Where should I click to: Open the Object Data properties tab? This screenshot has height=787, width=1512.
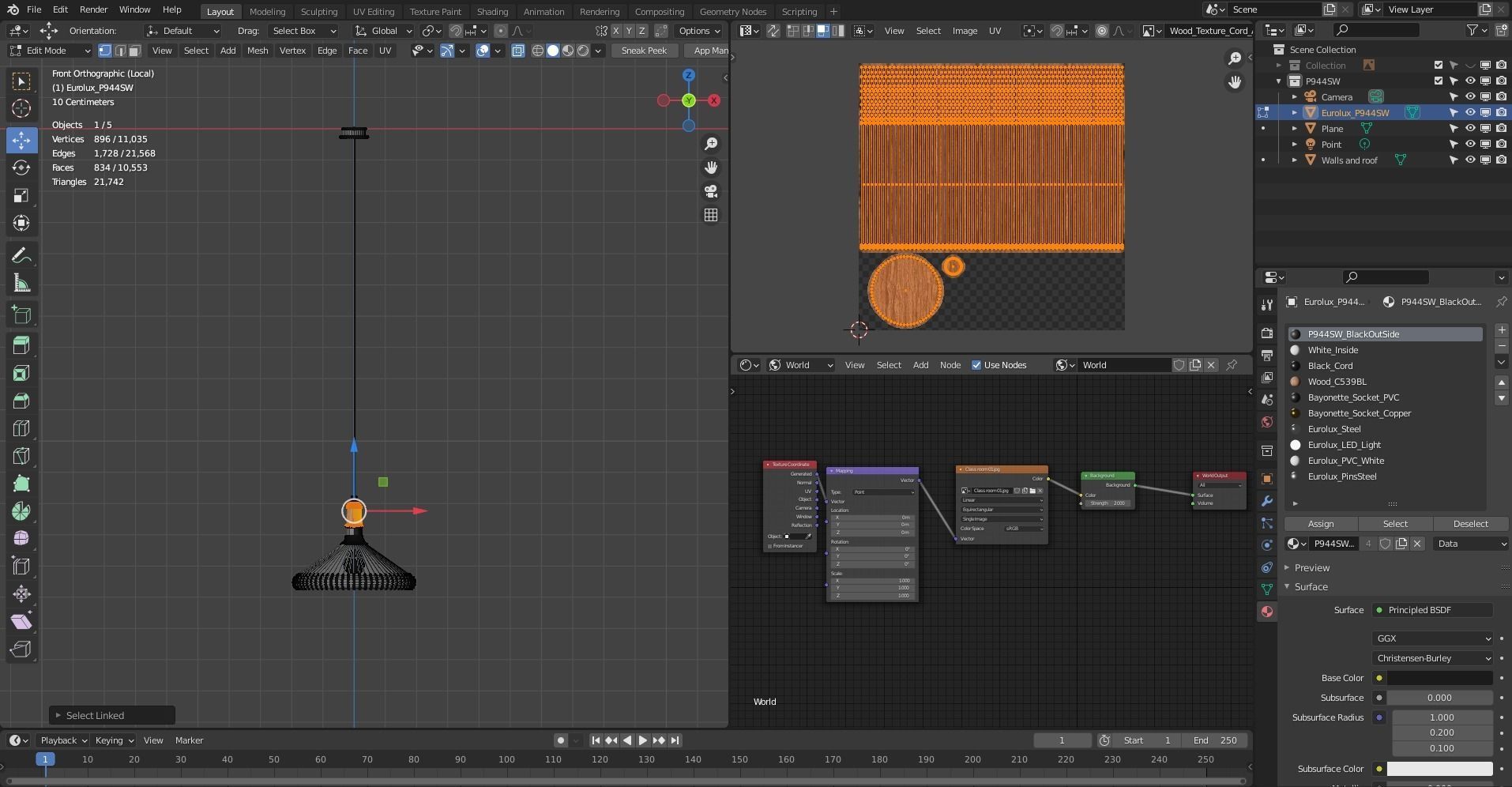[x=1267, y=589]
